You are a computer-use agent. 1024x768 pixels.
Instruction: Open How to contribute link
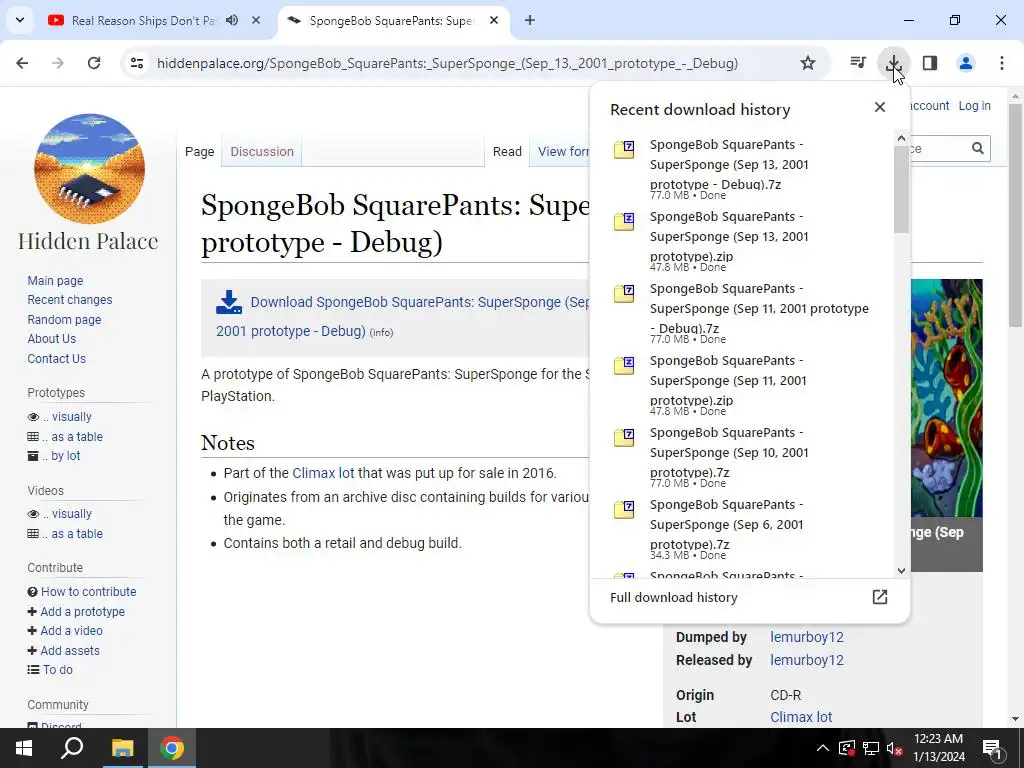coord(88,592)
